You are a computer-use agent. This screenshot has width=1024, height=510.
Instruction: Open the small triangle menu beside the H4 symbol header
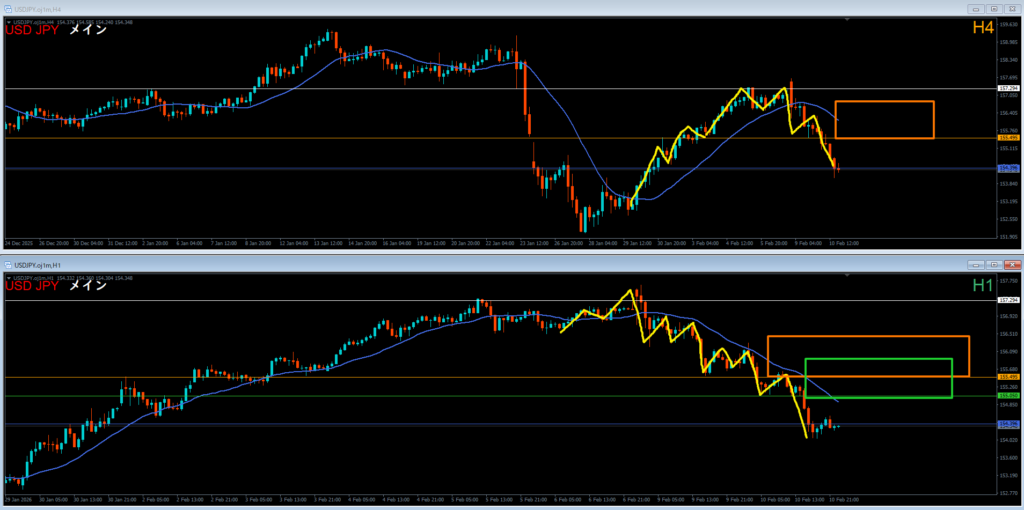(x=9, y=23)
